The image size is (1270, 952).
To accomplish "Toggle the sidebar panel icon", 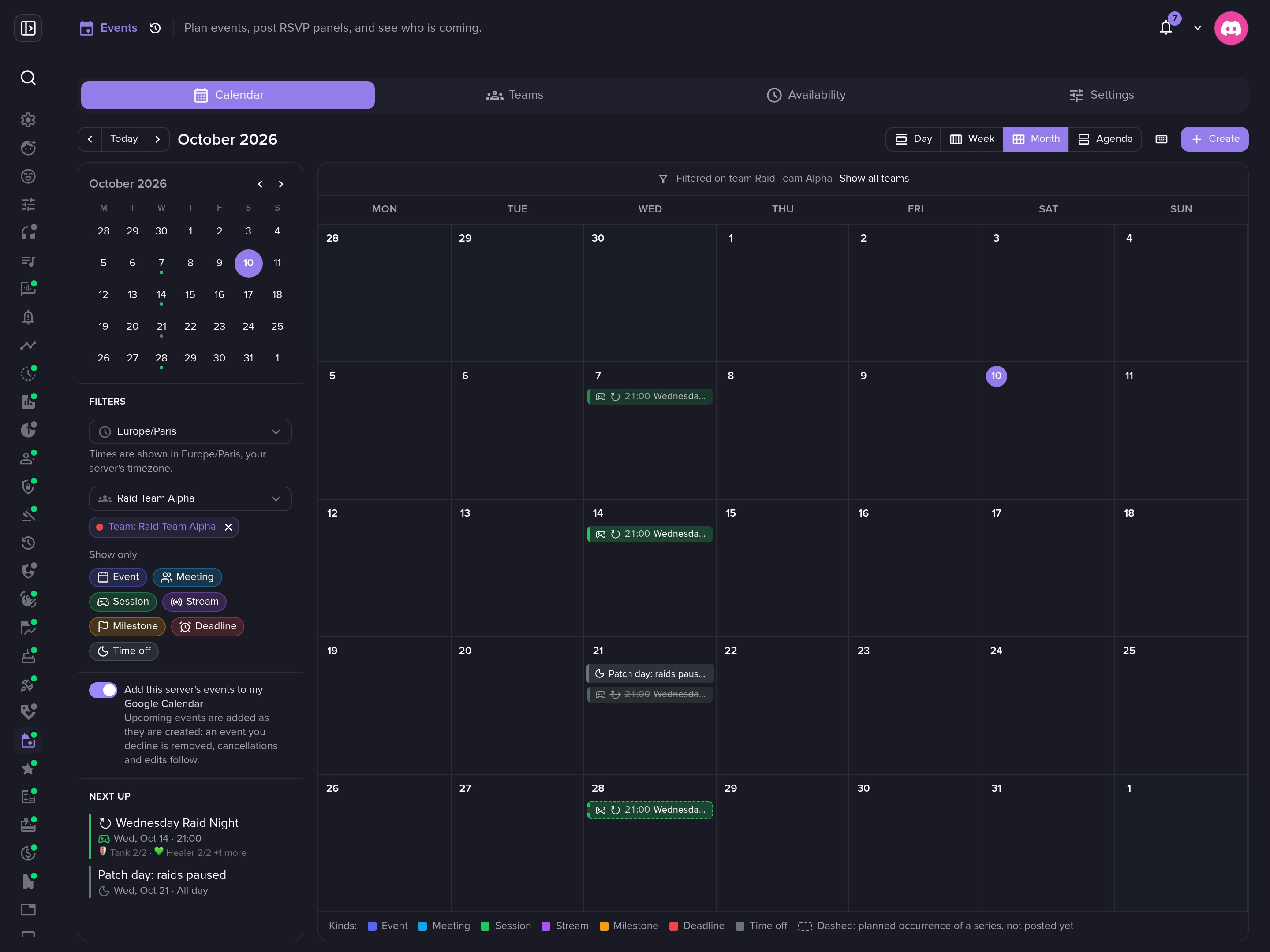I will coord(28,28).
